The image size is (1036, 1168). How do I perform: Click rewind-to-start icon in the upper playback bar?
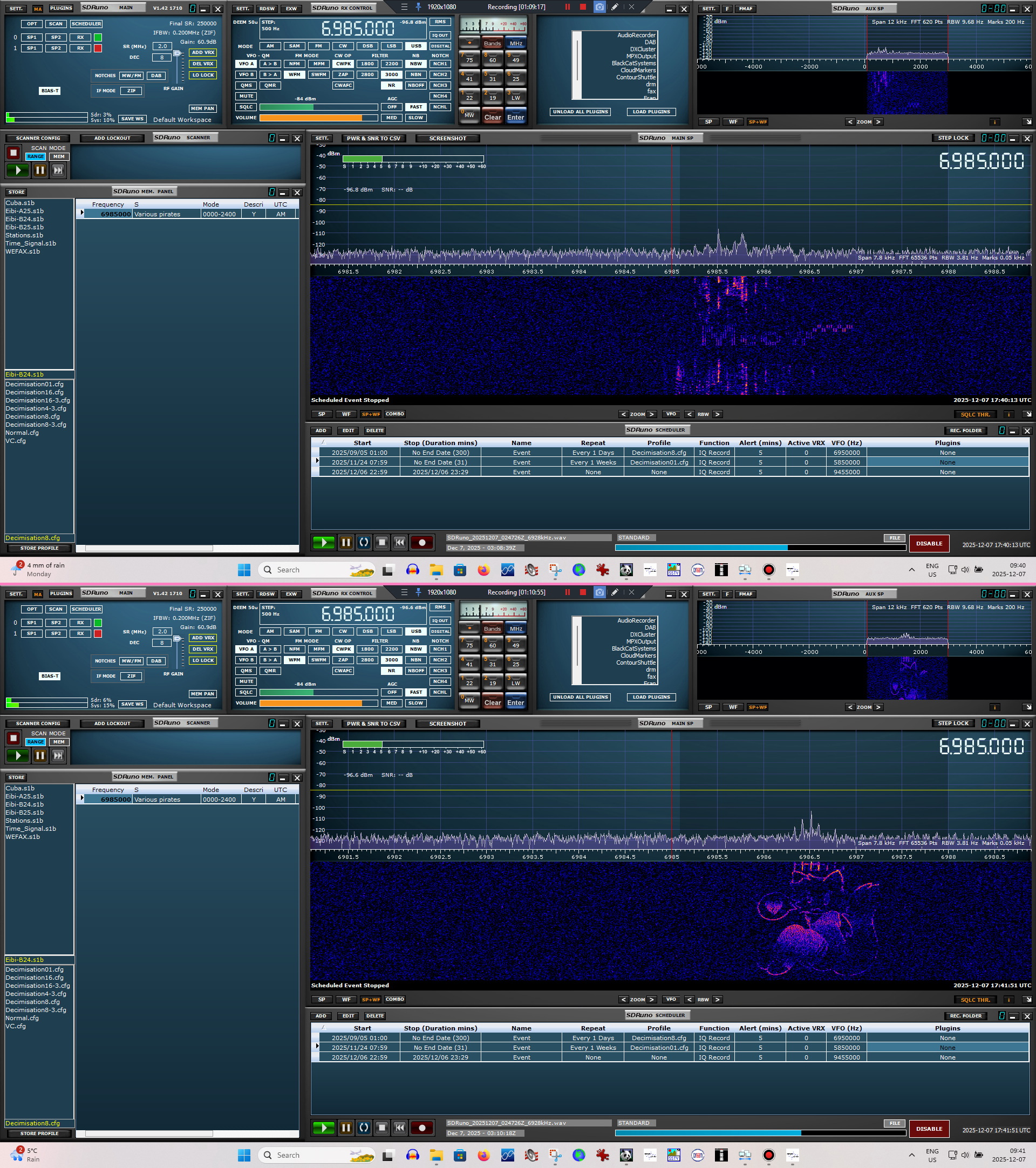click(x=400, y=542)
